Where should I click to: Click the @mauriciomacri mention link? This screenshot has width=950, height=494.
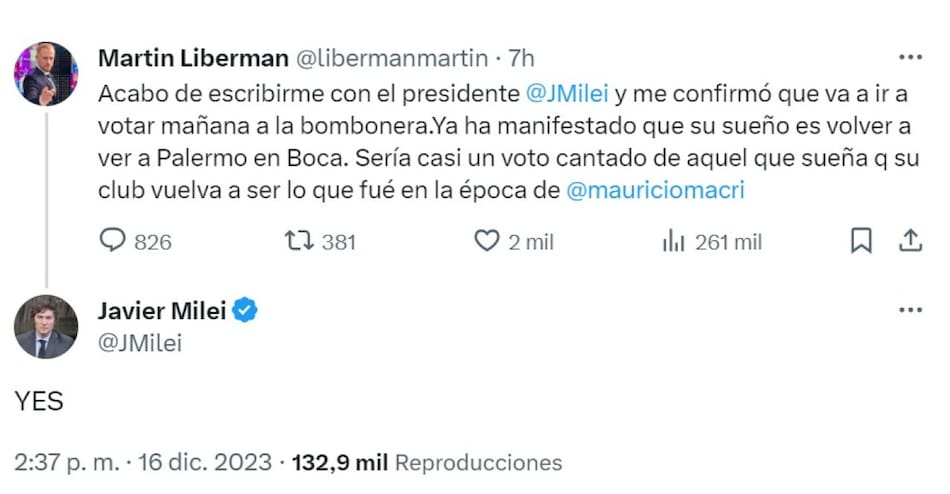point(655,190)
